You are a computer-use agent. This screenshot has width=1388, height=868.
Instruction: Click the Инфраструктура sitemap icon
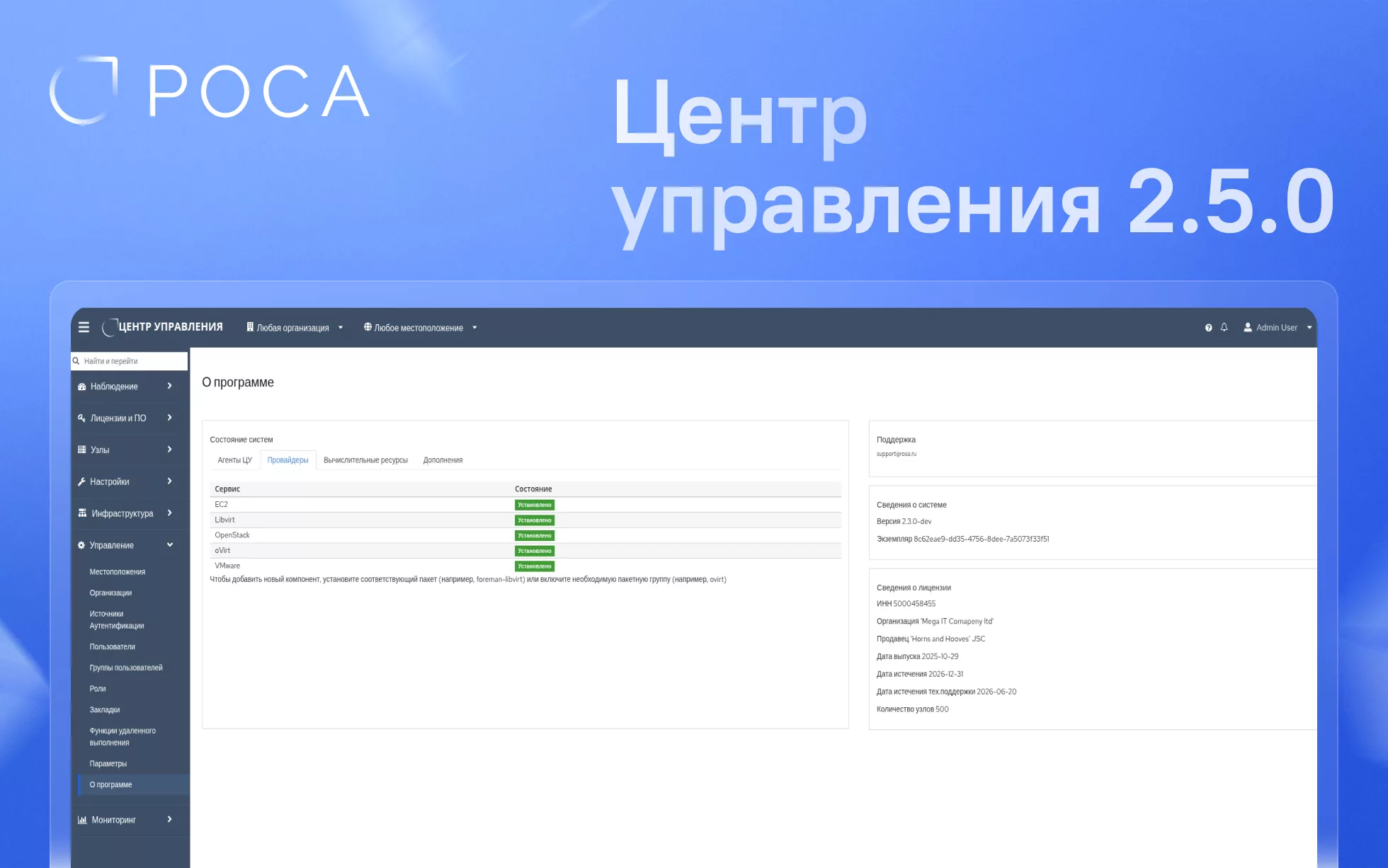[x=81, y=513]
